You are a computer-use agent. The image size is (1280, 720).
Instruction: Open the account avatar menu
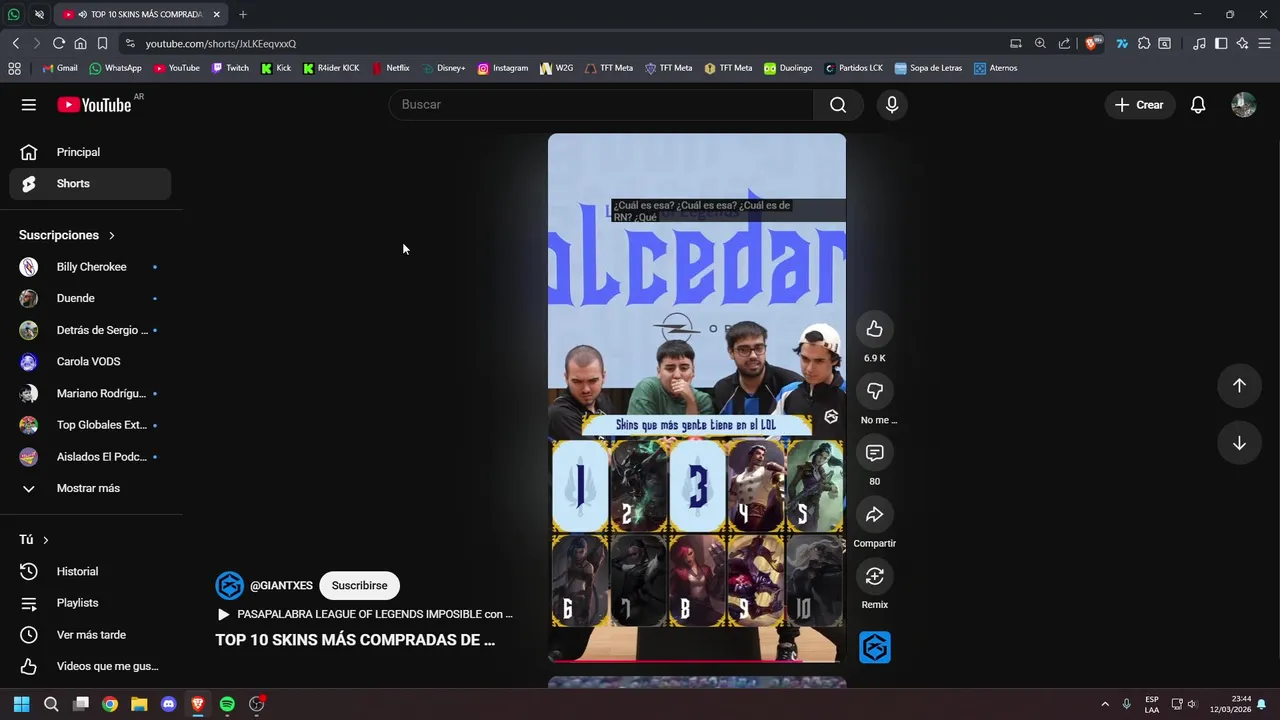(x=1243, y=105)
